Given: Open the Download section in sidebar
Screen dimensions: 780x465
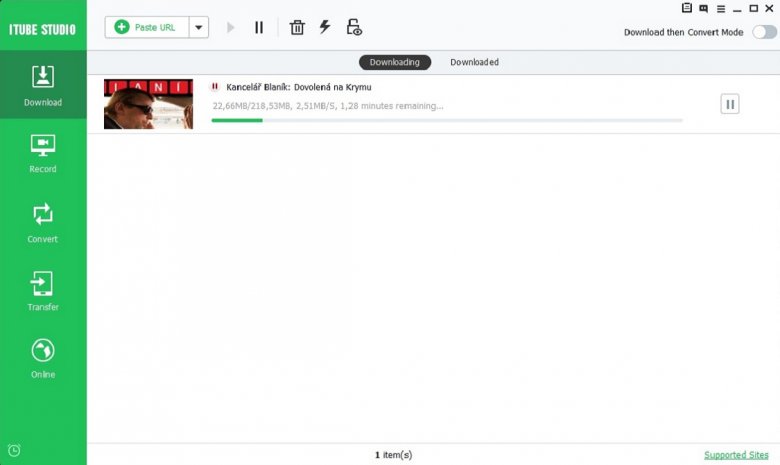Looking at the screenshot, I should coord(43,85).
